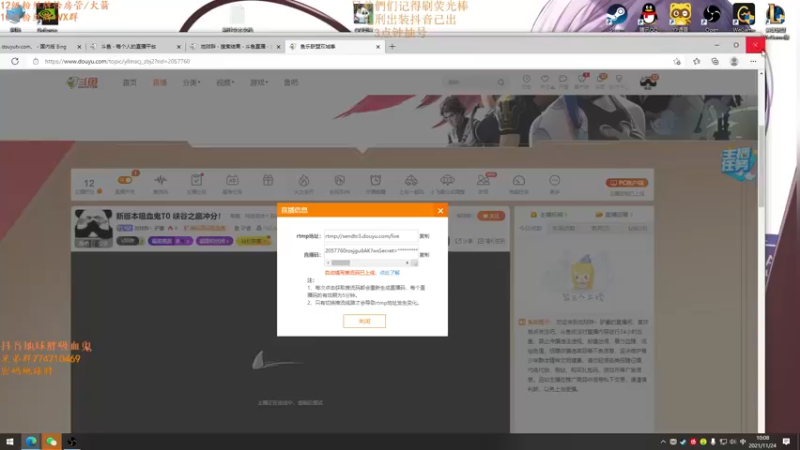Open Microsoft Edge from the taskbar
Image resolution: width=800 pixels, height=450 pixels.
31,441
